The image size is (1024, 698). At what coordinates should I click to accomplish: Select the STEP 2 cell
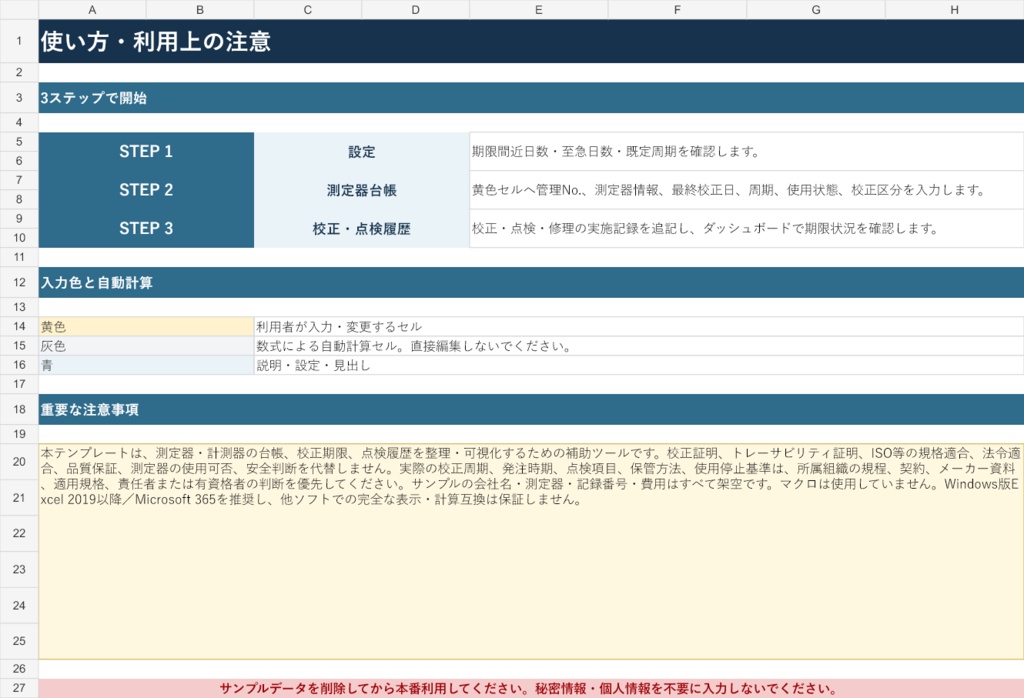click(146, 190)
